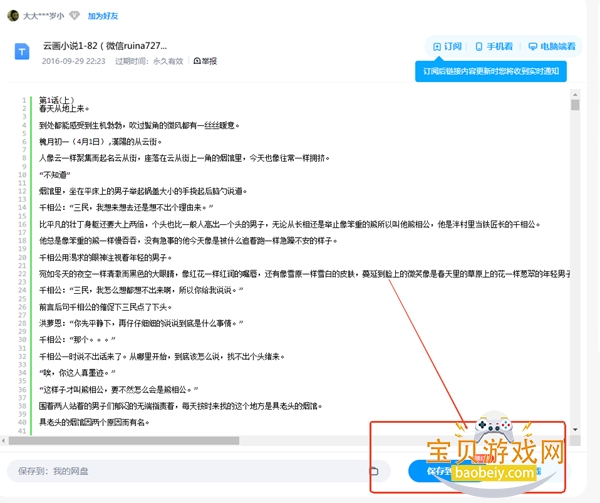Click the file title 云画小说1-82

[x=112, y=46]
